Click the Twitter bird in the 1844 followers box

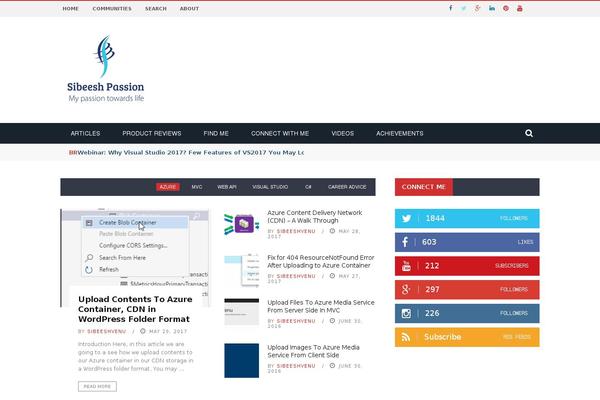(x=406, y=218)
